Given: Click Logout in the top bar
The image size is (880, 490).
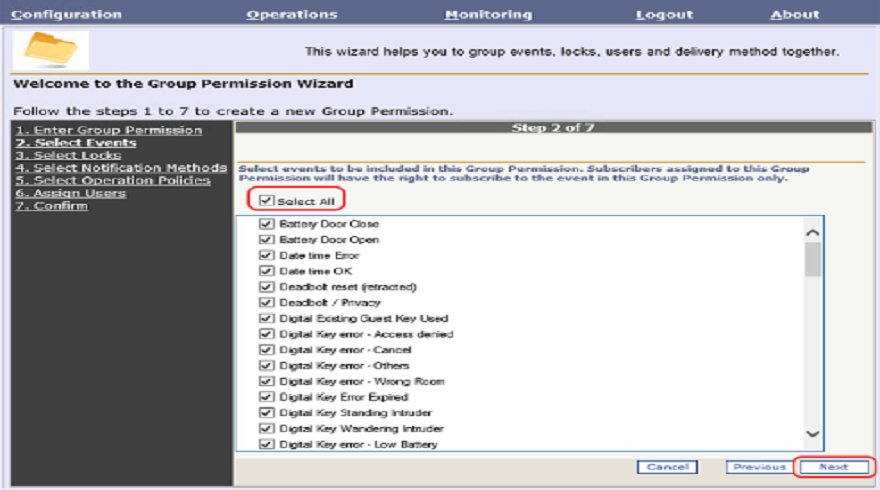Looking at the screenshot, I should (664, 14).
